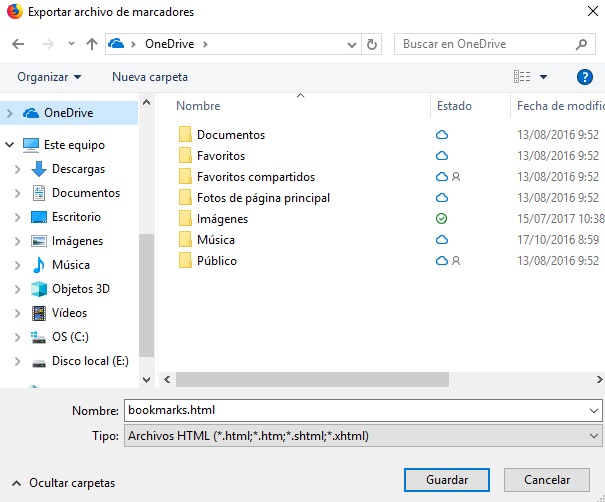Click Nueva carpeta in toolbar
This screenshot has width=605, height=502.
149,77
